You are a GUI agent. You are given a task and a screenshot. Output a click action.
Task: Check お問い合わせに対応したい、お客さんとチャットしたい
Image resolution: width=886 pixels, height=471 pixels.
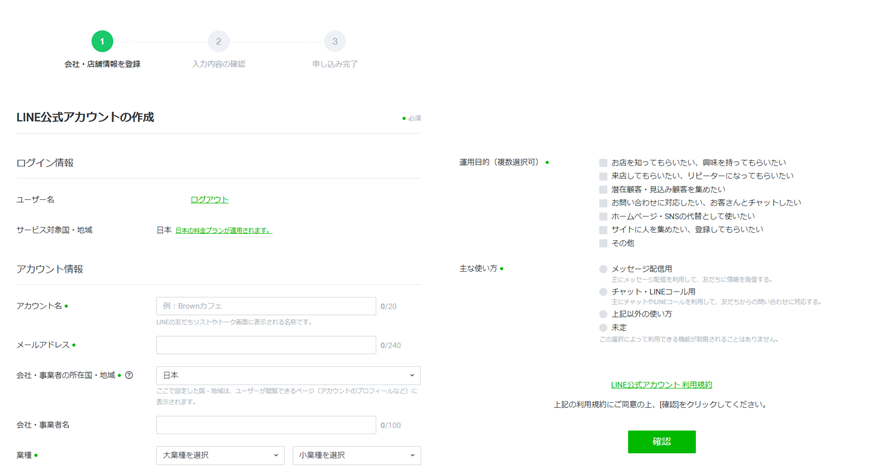[x=603, y=203]
